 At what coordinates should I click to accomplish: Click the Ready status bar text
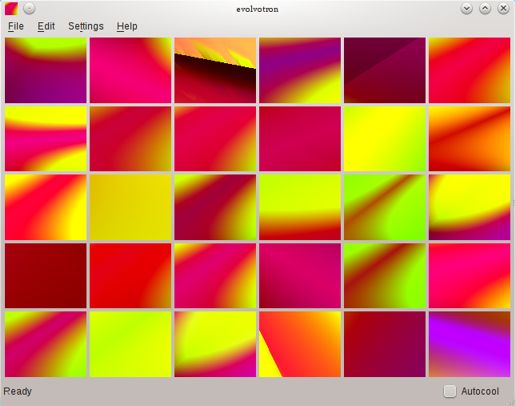(x=18, y=391)
